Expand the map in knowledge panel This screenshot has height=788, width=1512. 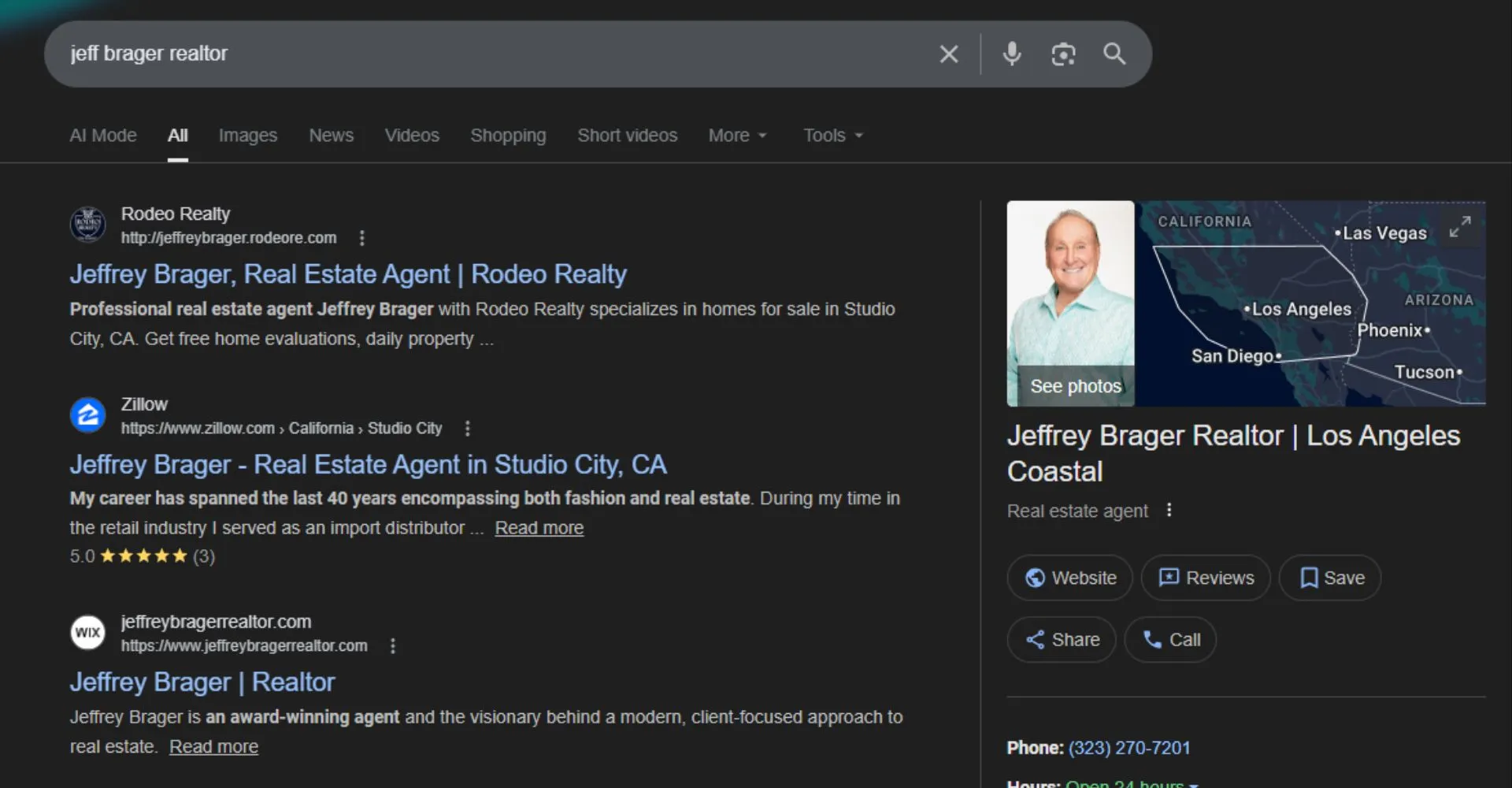(x=1460, y=227)
